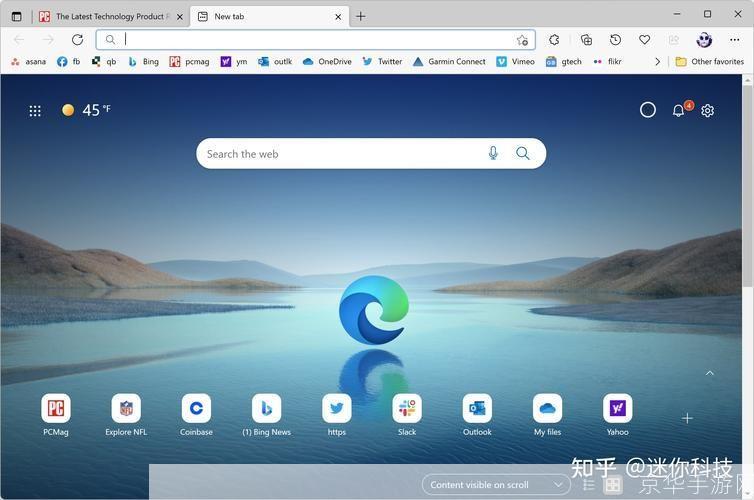Open the Vimeo favorite
Image resolution: width=754 pixels, height=500 pixels.
point(515,62)
